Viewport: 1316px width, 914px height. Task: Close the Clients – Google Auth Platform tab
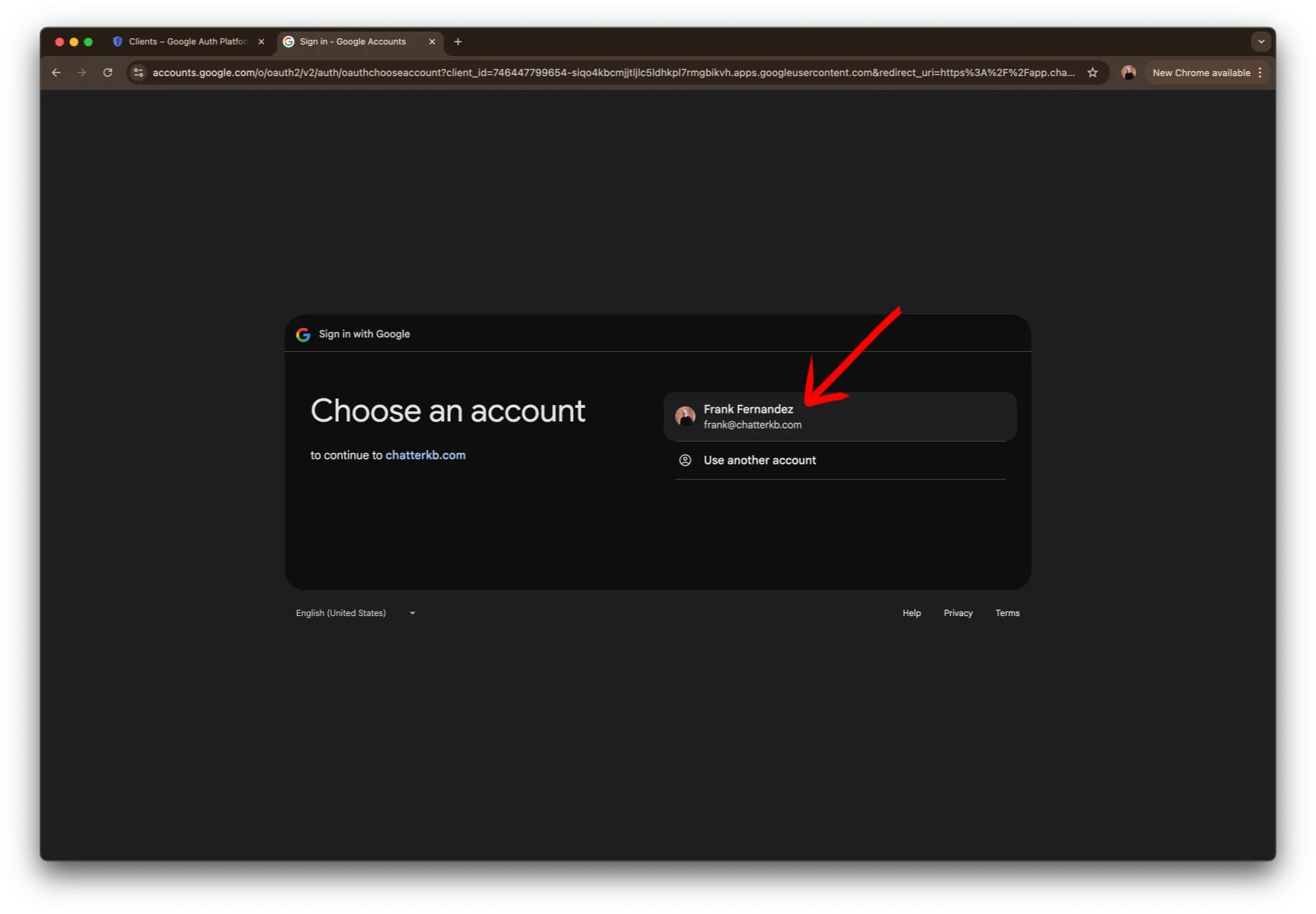click(x=261, y=42)
